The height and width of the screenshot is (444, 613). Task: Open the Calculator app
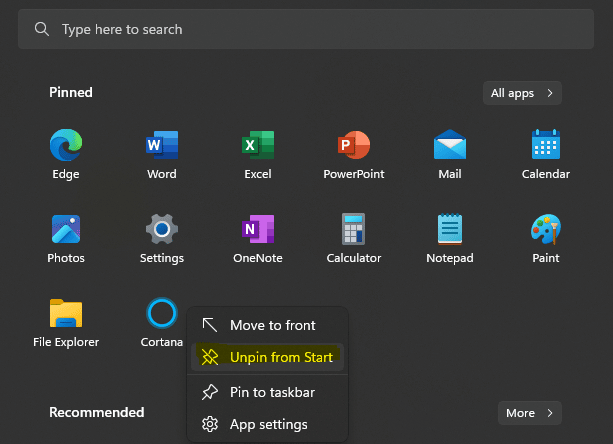(x=354, y=238)
